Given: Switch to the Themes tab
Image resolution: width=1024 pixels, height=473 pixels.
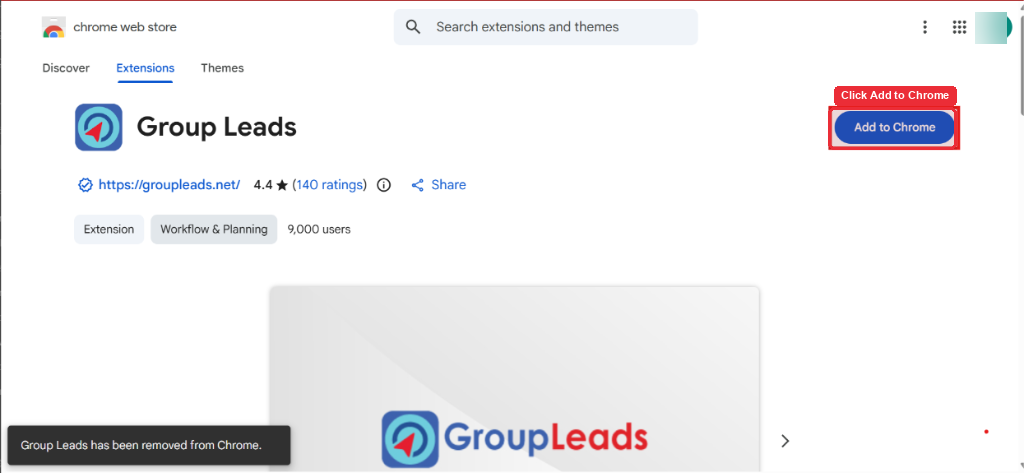Looking at the screenshot, I should click(222, 68).
